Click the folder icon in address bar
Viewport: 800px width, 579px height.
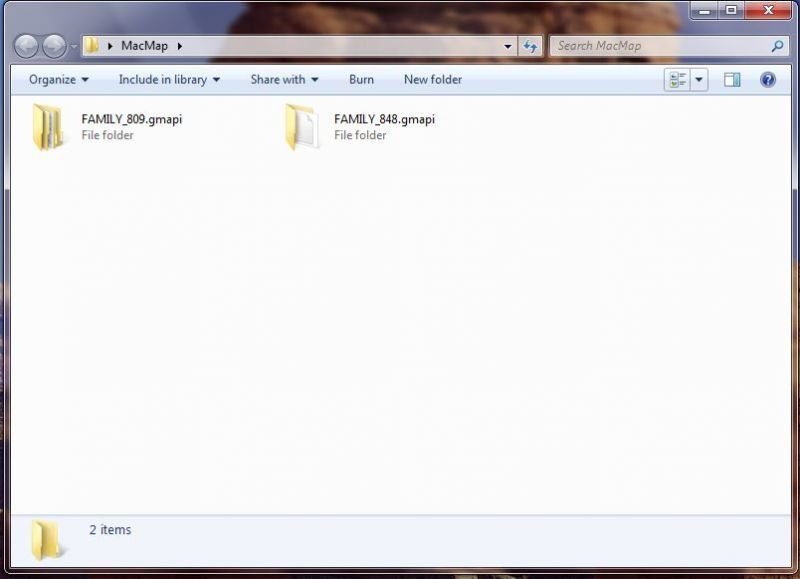click(92, 46)
